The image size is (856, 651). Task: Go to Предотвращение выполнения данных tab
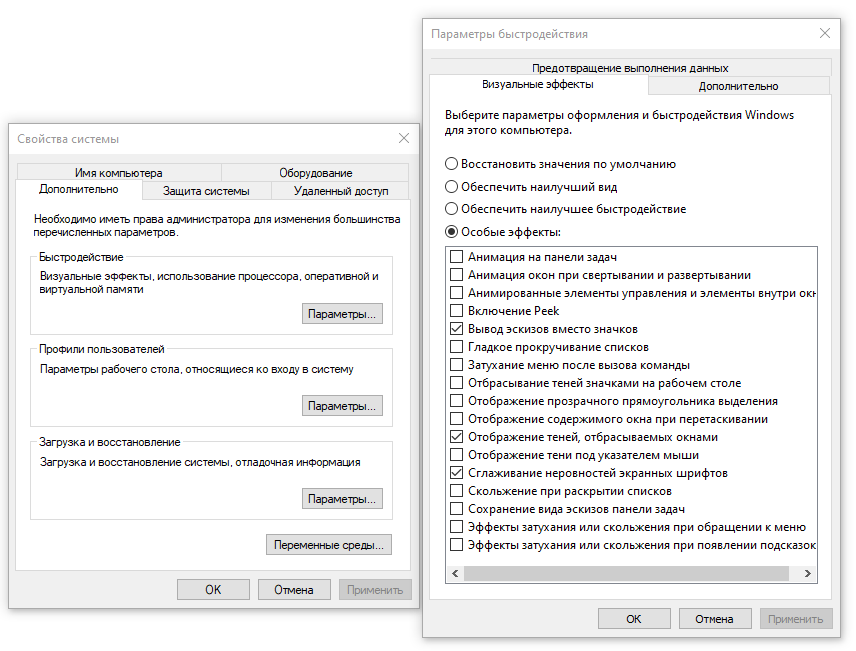click(x=630, y=68)
